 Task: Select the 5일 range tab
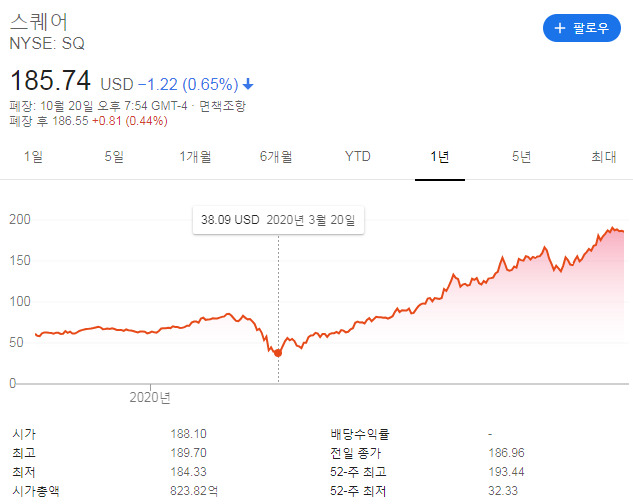pos(114,156)
